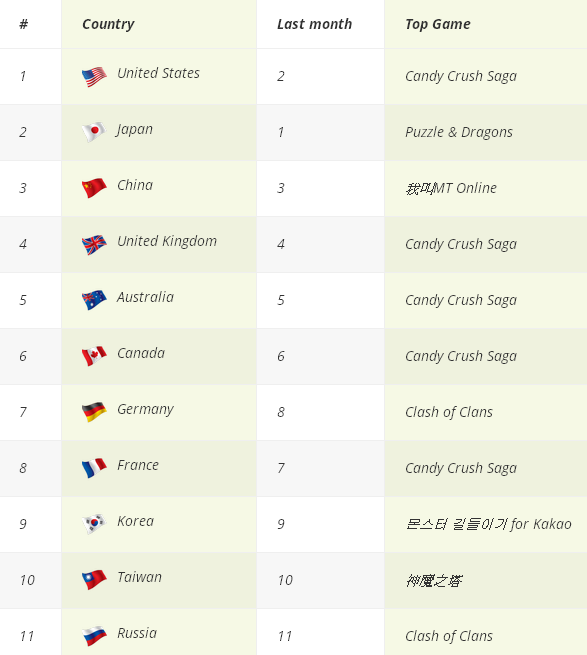Select the Top Game column header

[x=438, y=24]
